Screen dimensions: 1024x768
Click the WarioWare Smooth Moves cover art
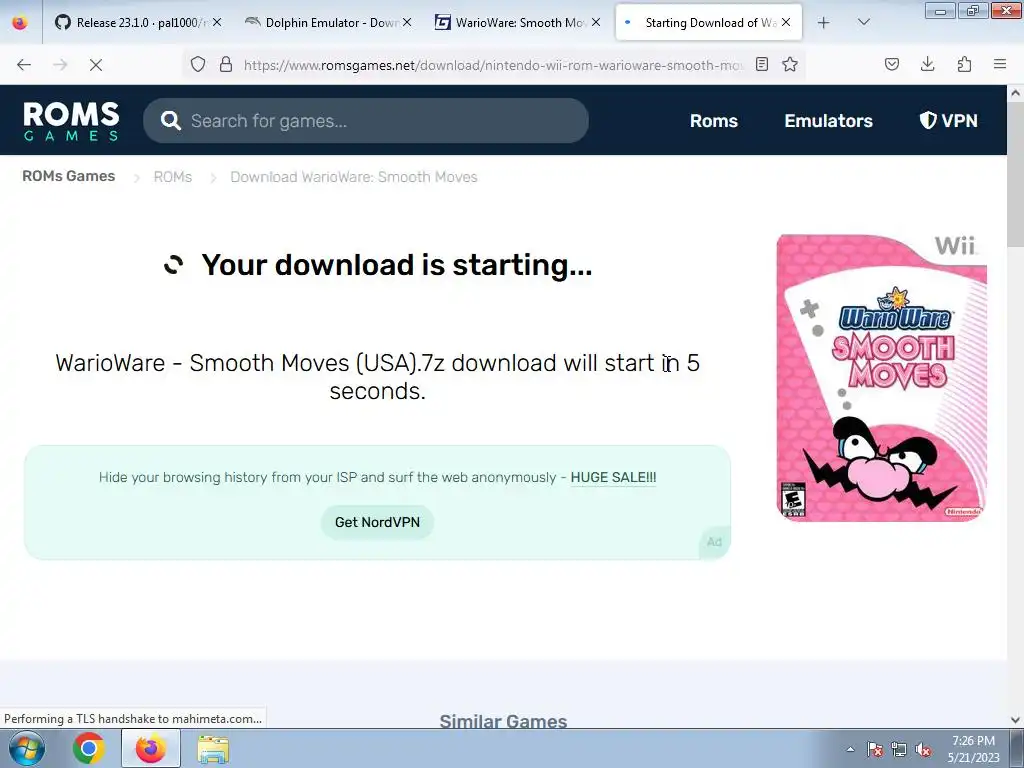click(882, 377)
